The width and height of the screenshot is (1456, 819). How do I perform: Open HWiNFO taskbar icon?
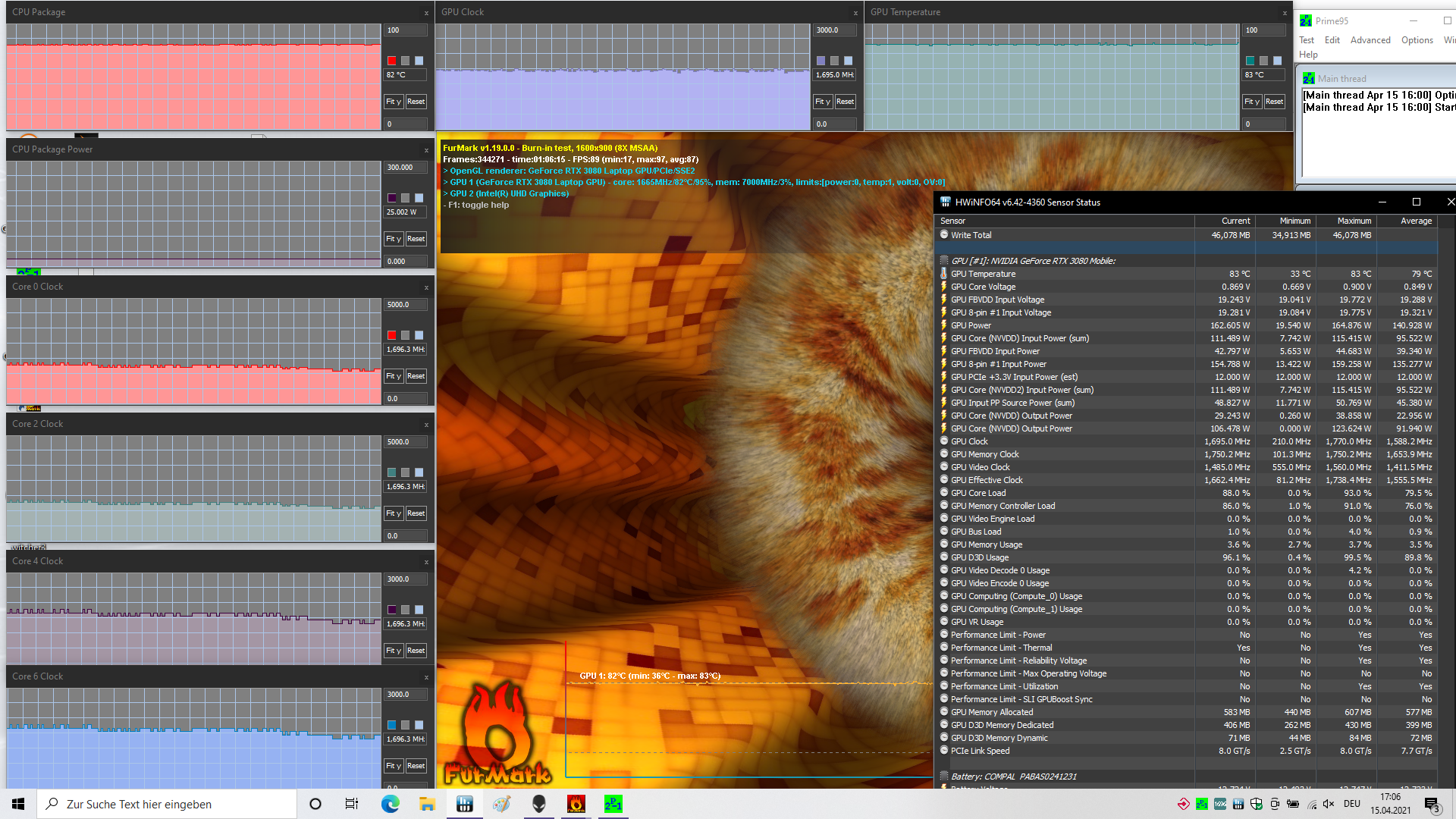tap(465, 804)
